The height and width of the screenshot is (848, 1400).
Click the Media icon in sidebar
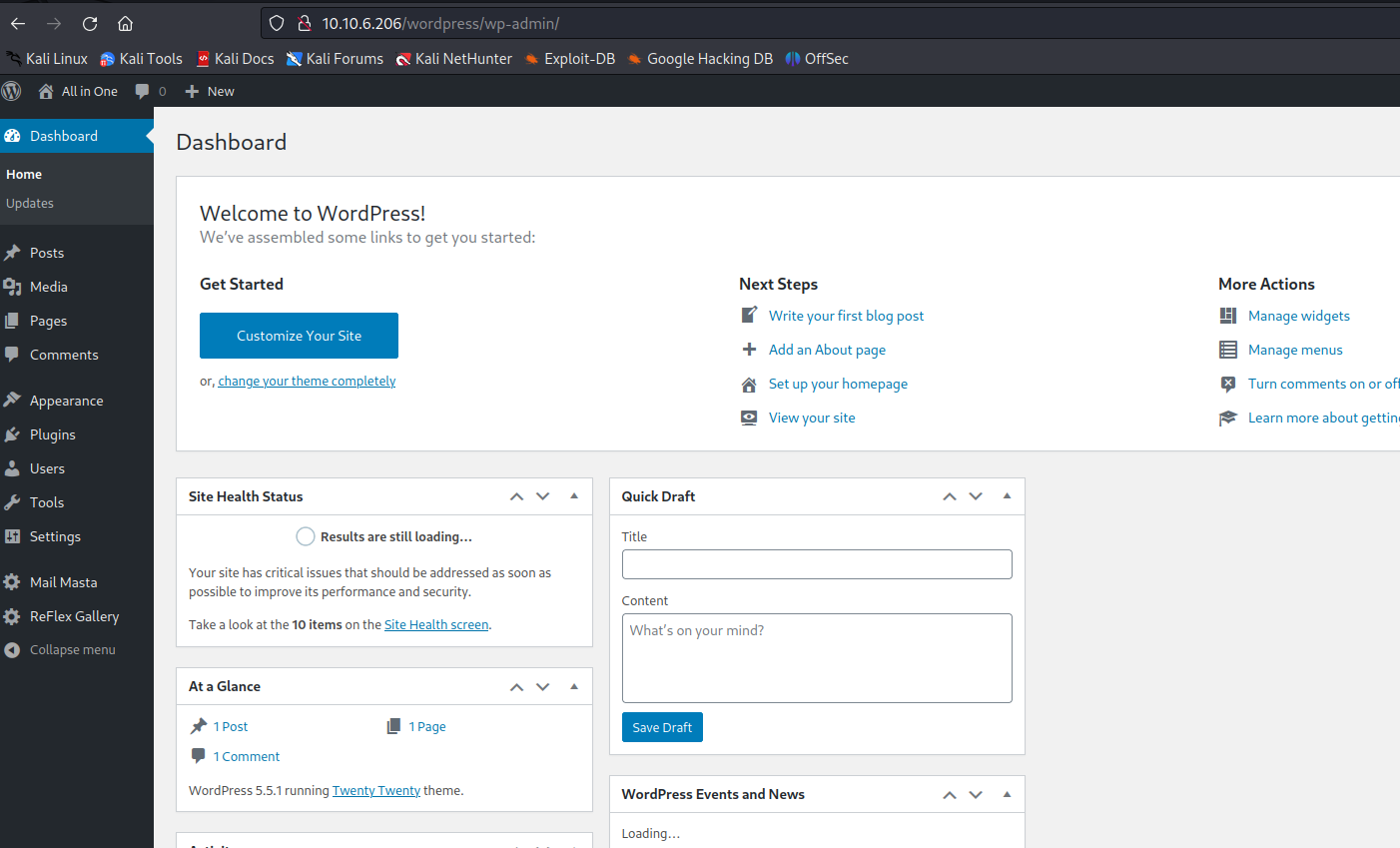(x=12, y=287)
